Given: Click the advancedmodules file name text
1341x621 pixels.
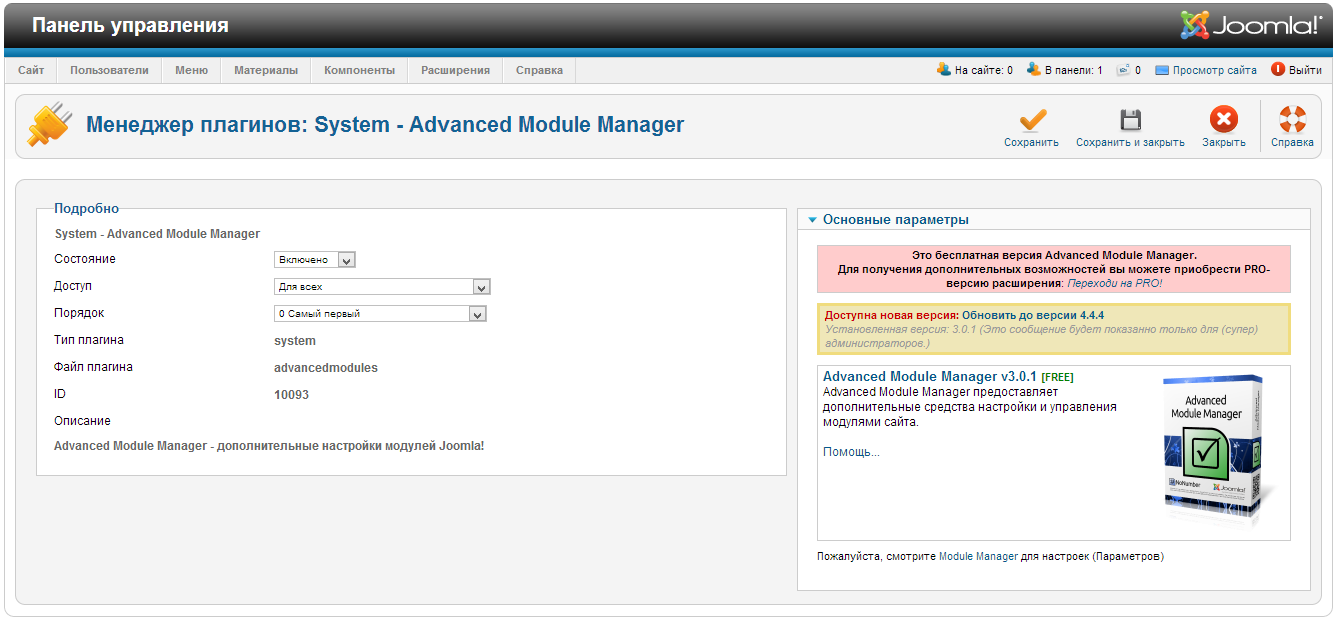Looking at the screenshot, I should click(x=326, y=368).
